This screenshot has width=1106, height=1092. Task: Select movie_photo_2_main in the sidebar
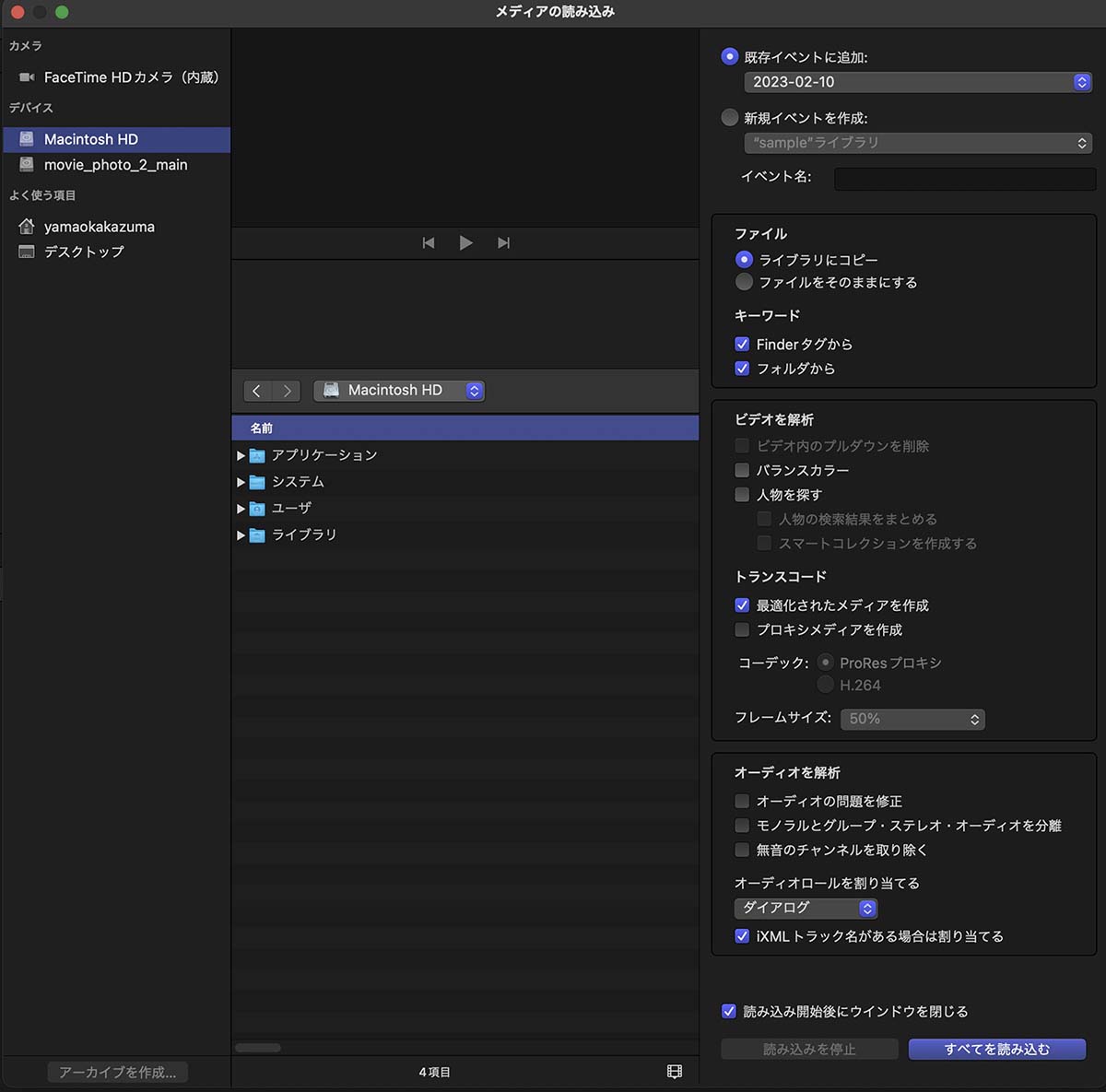click(x=116, y=165)
